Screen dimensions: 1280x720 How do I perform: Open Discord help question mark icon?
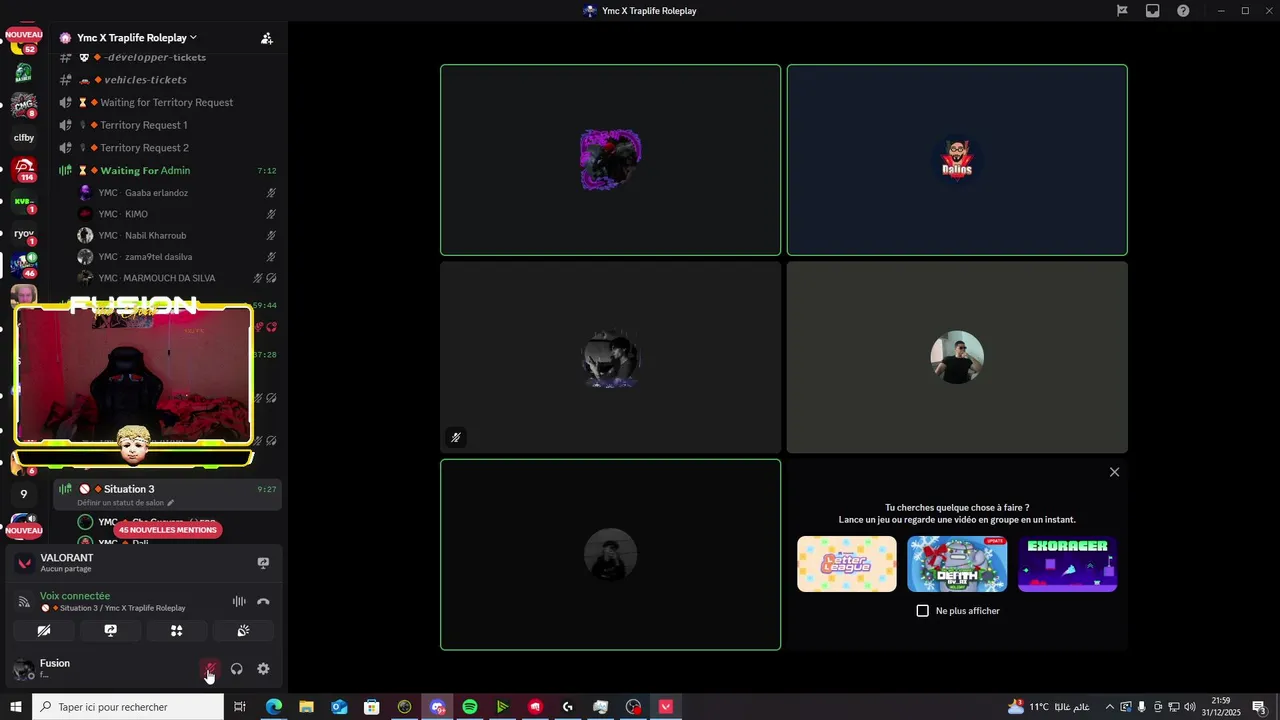pos(1183,11)
